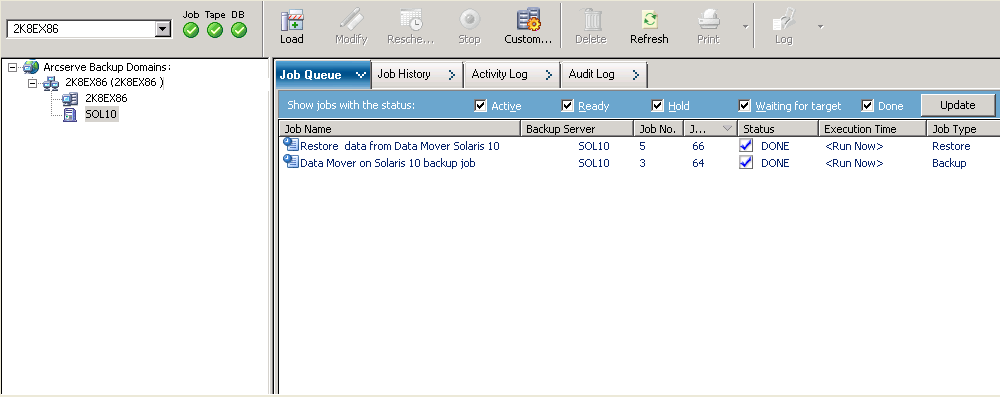The width and height of the screenshot is (1000, 397).
Task: Click the Print printer icon
Action: pyautogui.click(x=709, y=19)
